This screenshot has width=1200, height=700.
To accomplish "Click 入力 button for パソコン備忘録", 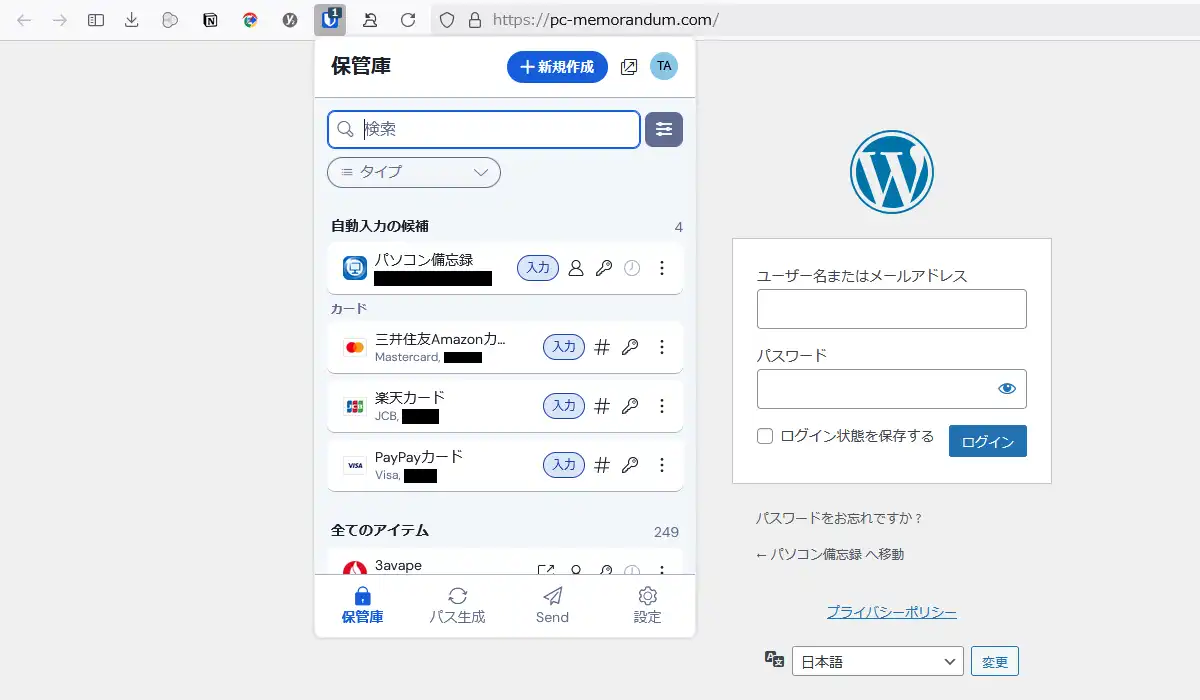I will pos(538,268).
